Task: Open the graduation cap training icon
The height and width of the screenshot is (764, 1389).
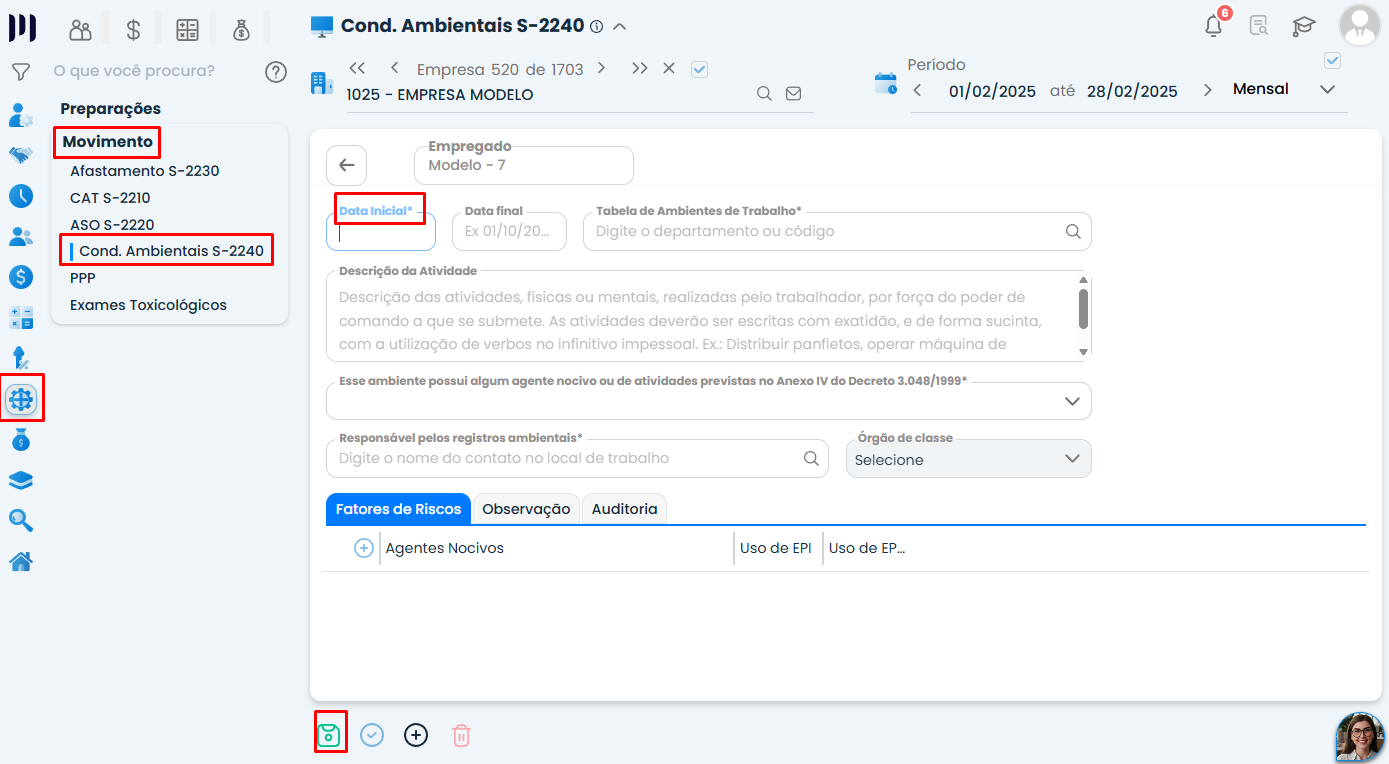Action: (1304, 26)
